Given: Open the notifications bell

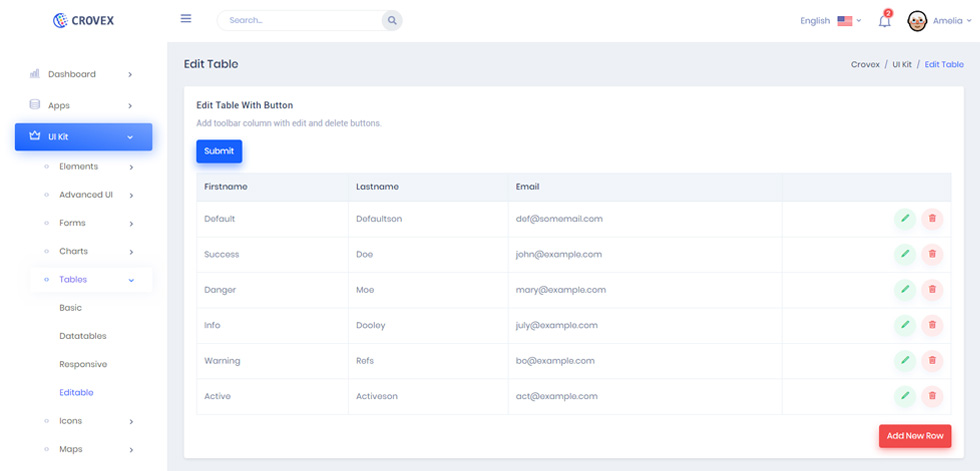Looking at the screenshot, I should click(884, 21).
